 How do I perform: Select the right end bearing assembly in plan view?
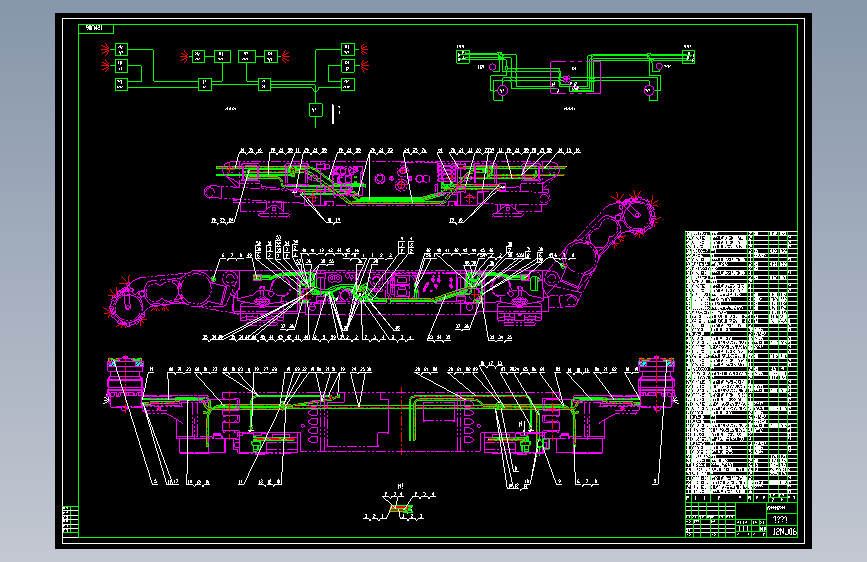[656, 383]
